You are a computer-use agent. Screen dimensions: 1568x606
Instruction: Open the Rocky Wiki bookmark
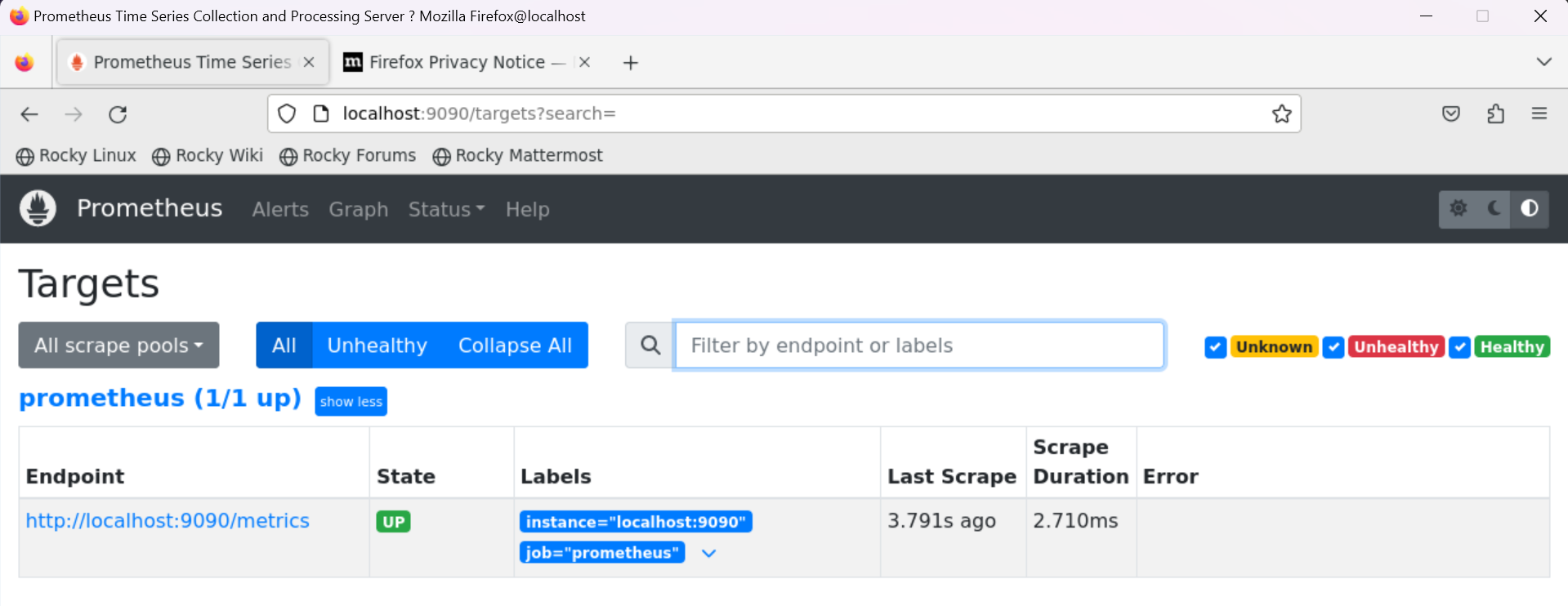click(x=208, y=156)
